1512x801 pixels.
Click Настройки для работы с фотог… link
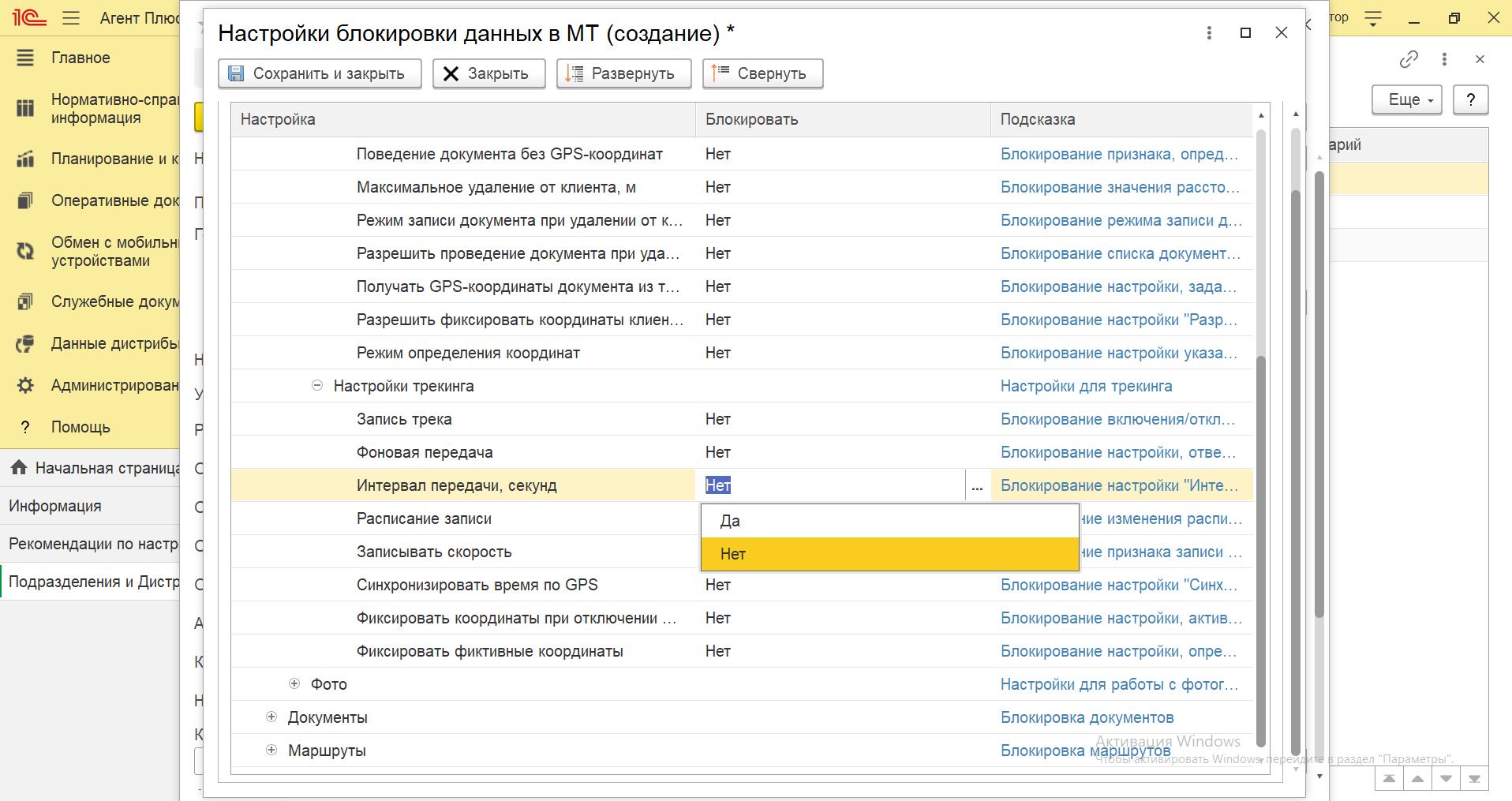tap(1119, 684)
